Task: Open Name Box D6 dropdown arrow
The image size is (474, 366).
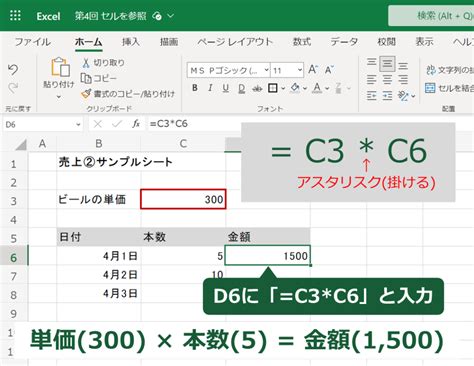Action: pos(78,125)
